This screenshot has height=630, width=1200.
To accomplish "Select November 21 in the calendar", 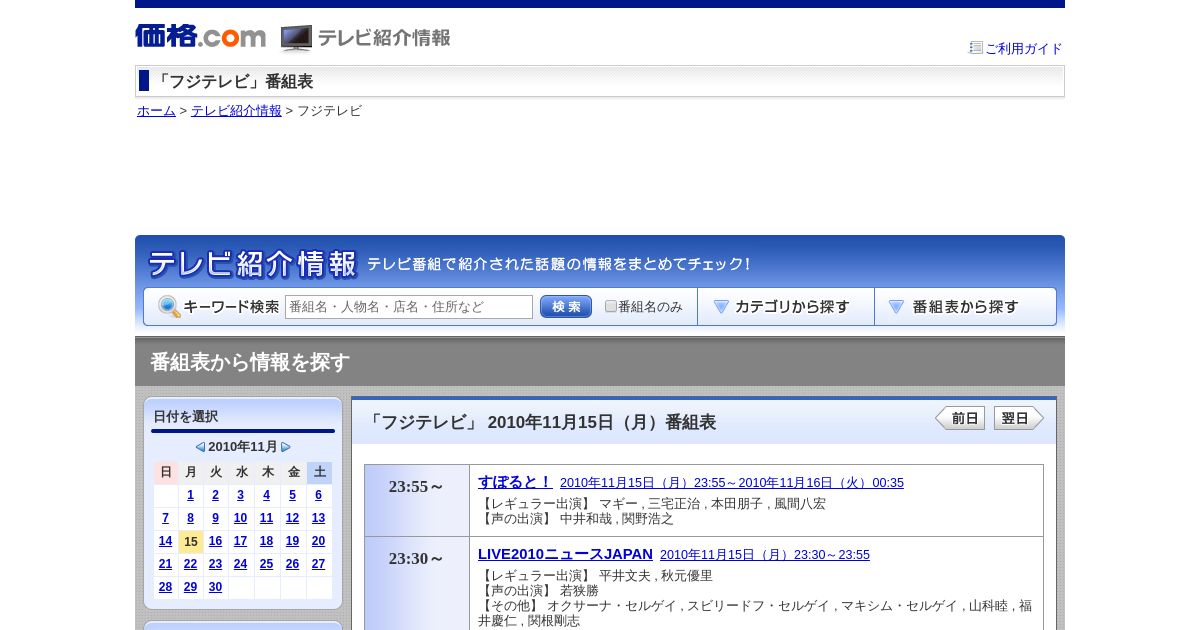I will tap(165, 564).
